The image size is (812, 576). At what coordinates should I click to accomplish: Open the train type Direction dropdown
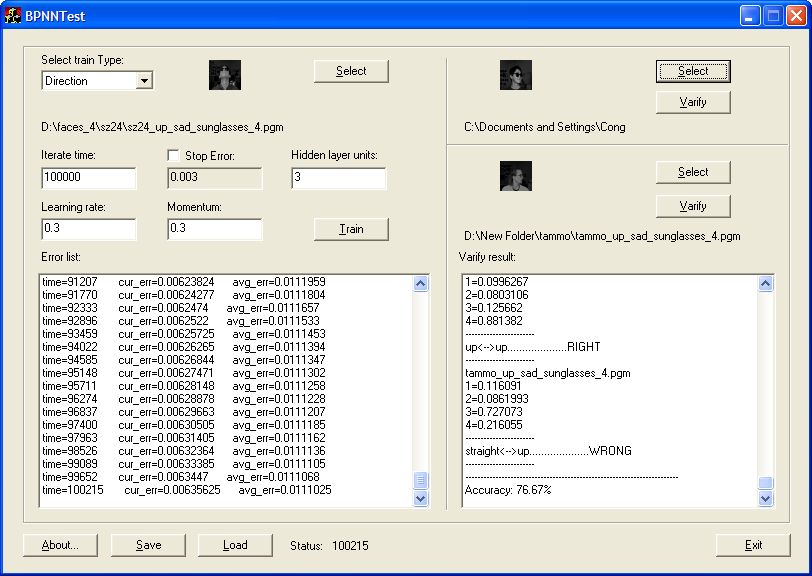pos(144,81)
